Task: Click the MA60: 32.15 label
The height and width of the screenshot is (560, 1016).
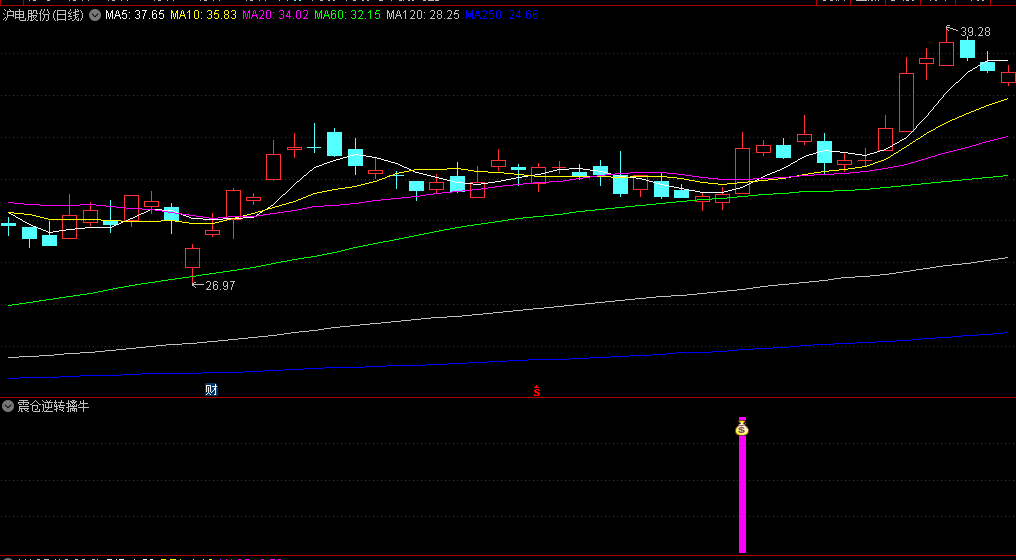Action: click(347, 15)
